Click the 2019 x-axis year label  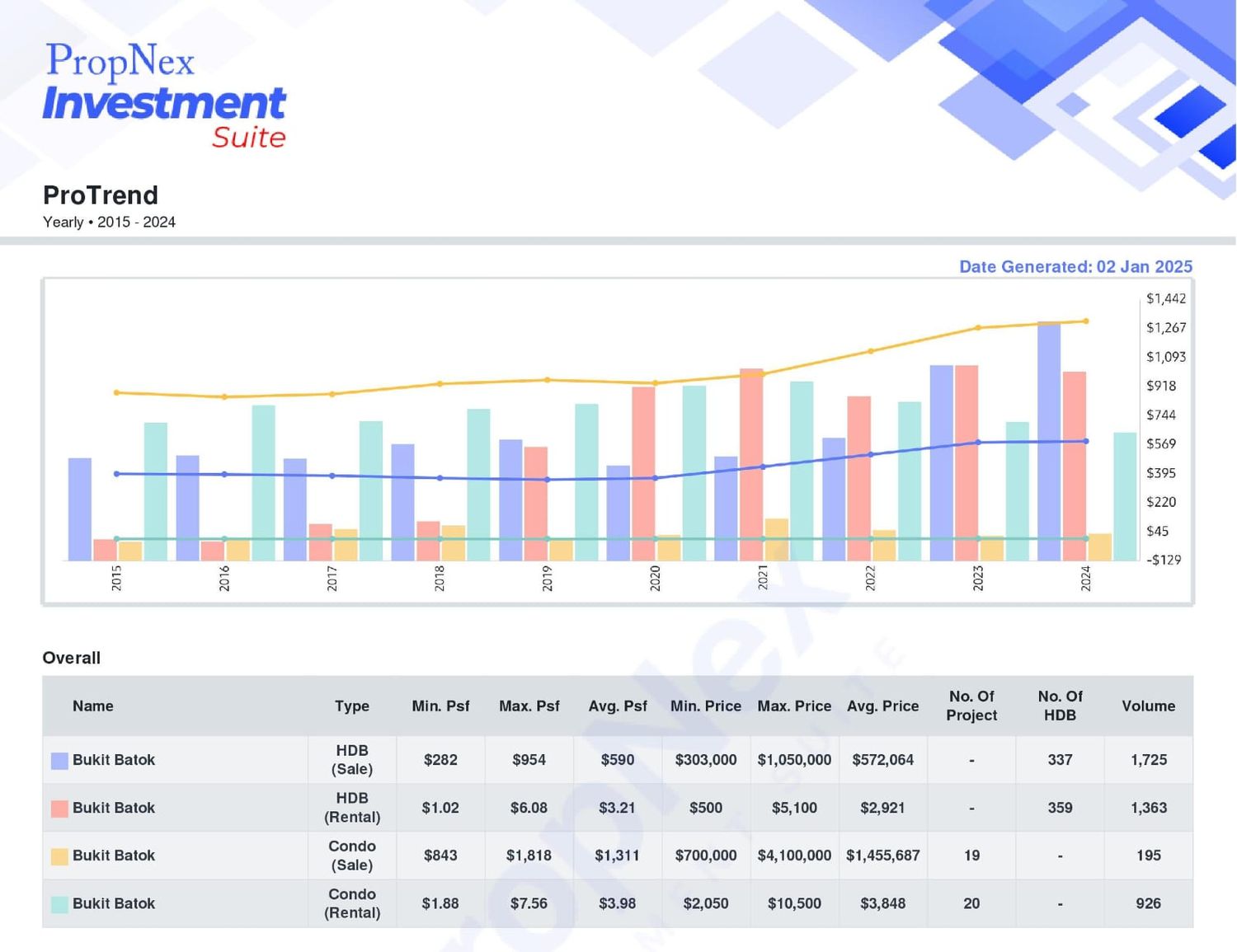point(548,579)
